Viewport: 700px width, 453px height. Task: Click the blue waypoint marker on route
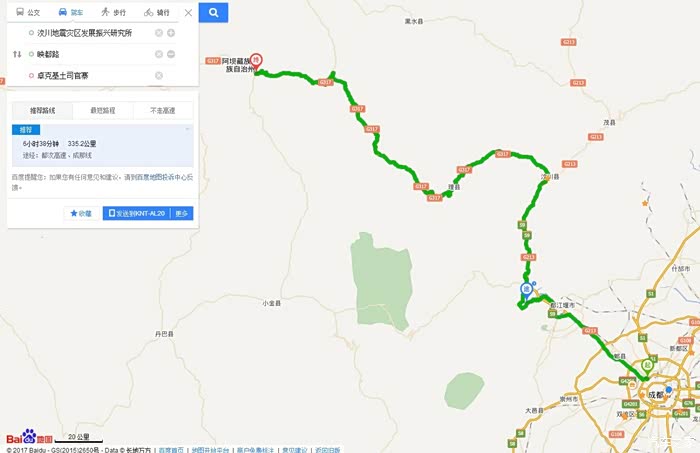(x=527, y=291)
